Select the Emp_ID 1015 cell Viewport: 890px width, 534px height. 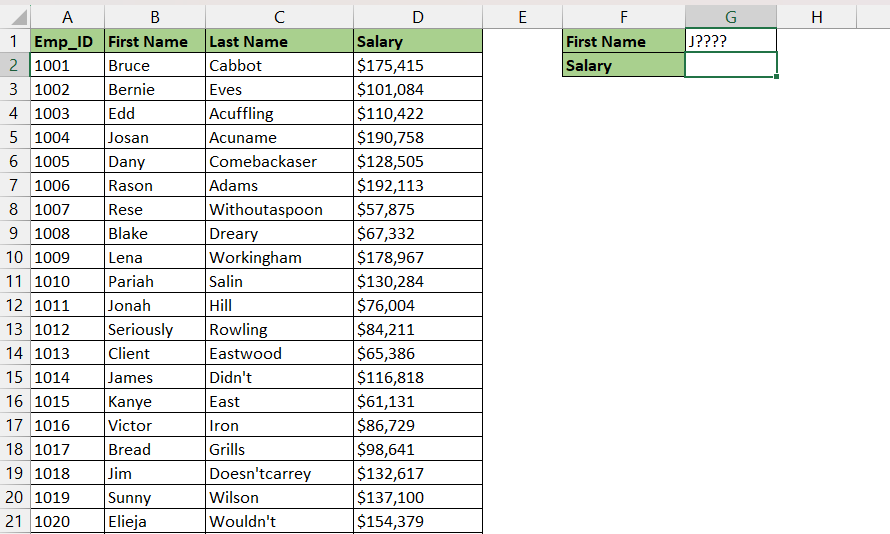click(x=68, y=401)
